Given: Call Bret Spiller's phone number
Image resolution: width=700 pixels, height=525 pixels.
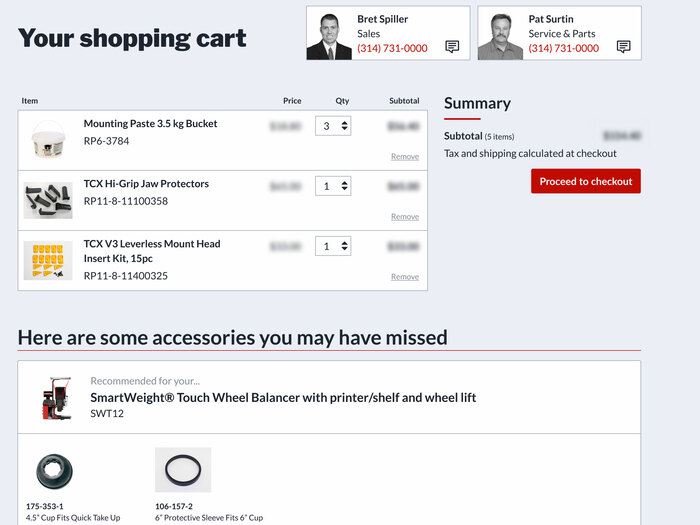Looking at the screenshot, I should 392,48.
